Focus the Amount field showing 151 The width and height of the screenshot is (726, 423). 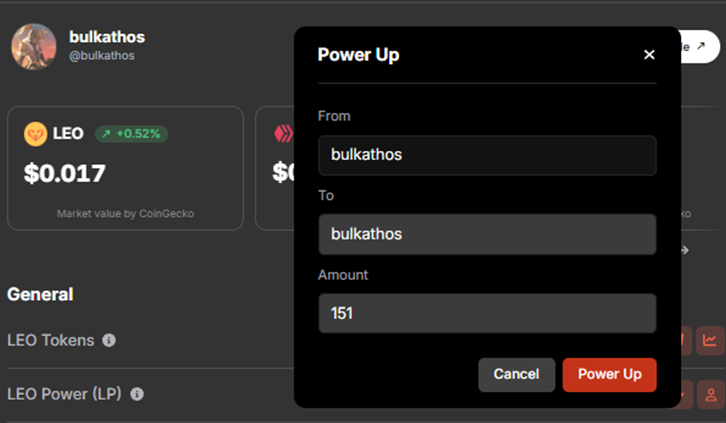(x=487, y=313)
